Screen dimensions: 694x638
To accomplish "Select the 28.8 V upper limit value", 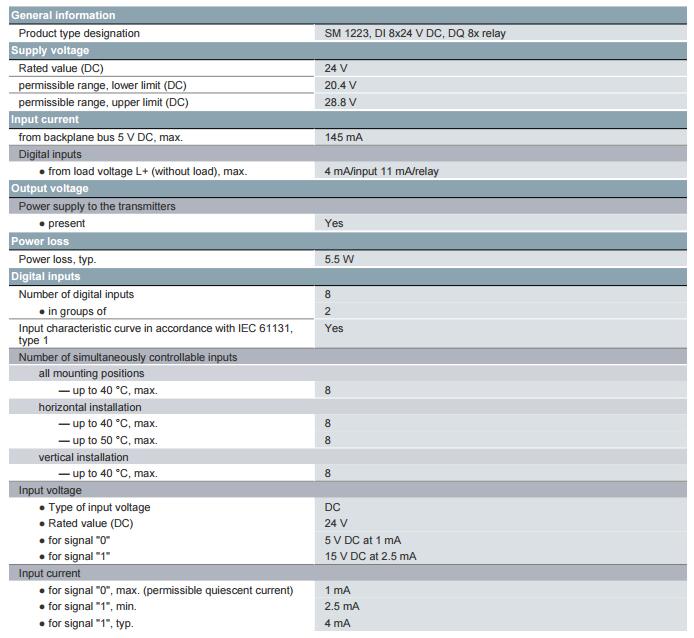I will point(340,102).
